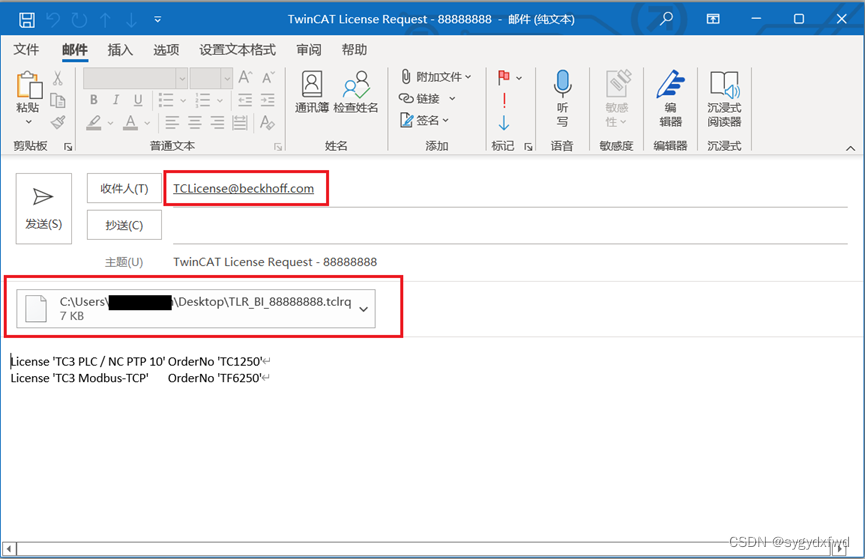The width and height of the screenshot is (865, 559).
Task: Click the 抄送(C) Cc button
Action: point(124,225)
